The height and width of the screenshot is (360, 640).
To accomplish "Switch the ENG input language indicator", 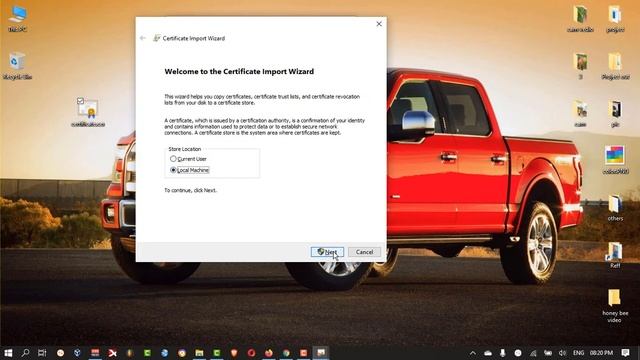I will pos(578,353).
